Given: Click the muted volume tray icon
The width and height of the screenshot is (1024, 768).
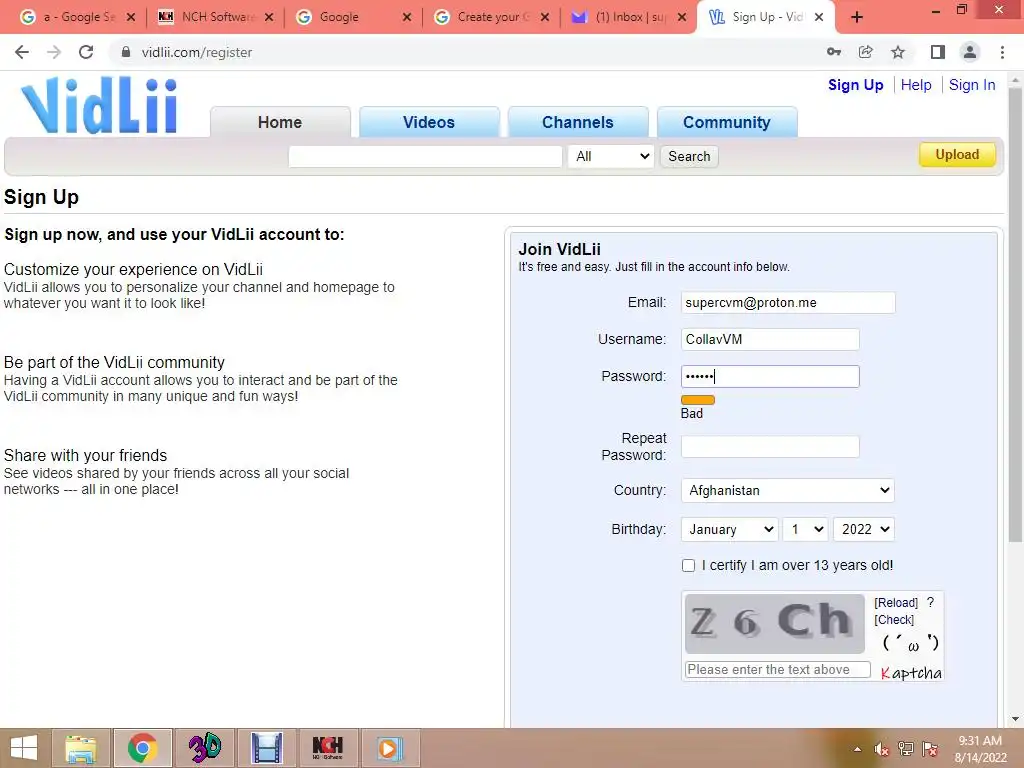Looking at the screenshot, I should [881, 750].
